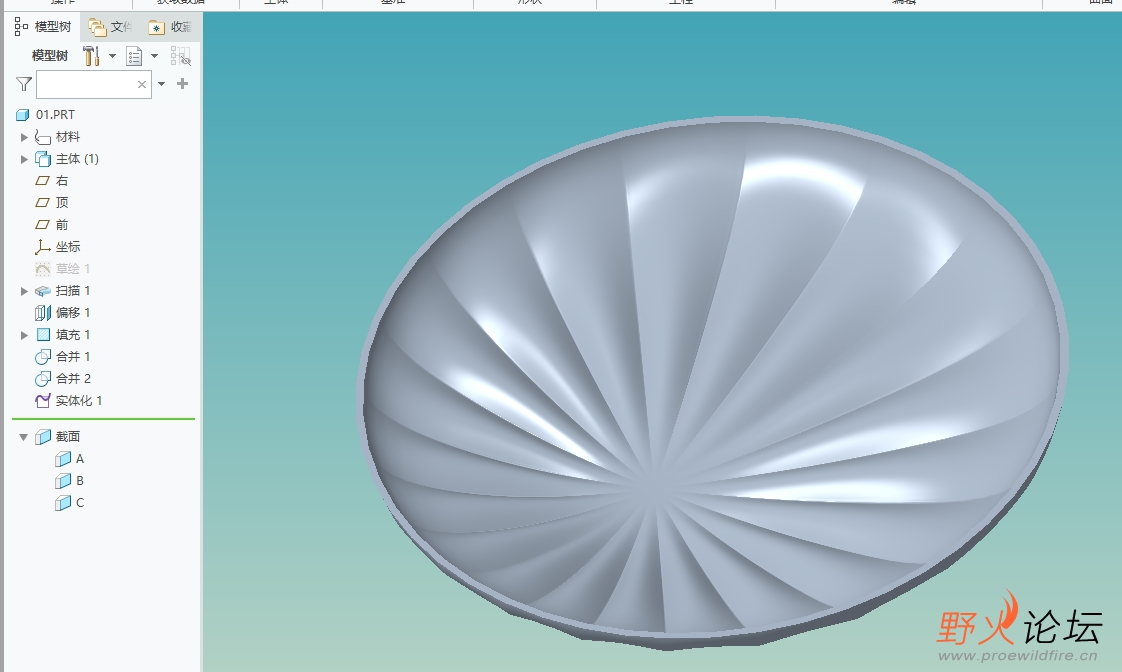Click the 材料 material icon

(x=42, y=137)
